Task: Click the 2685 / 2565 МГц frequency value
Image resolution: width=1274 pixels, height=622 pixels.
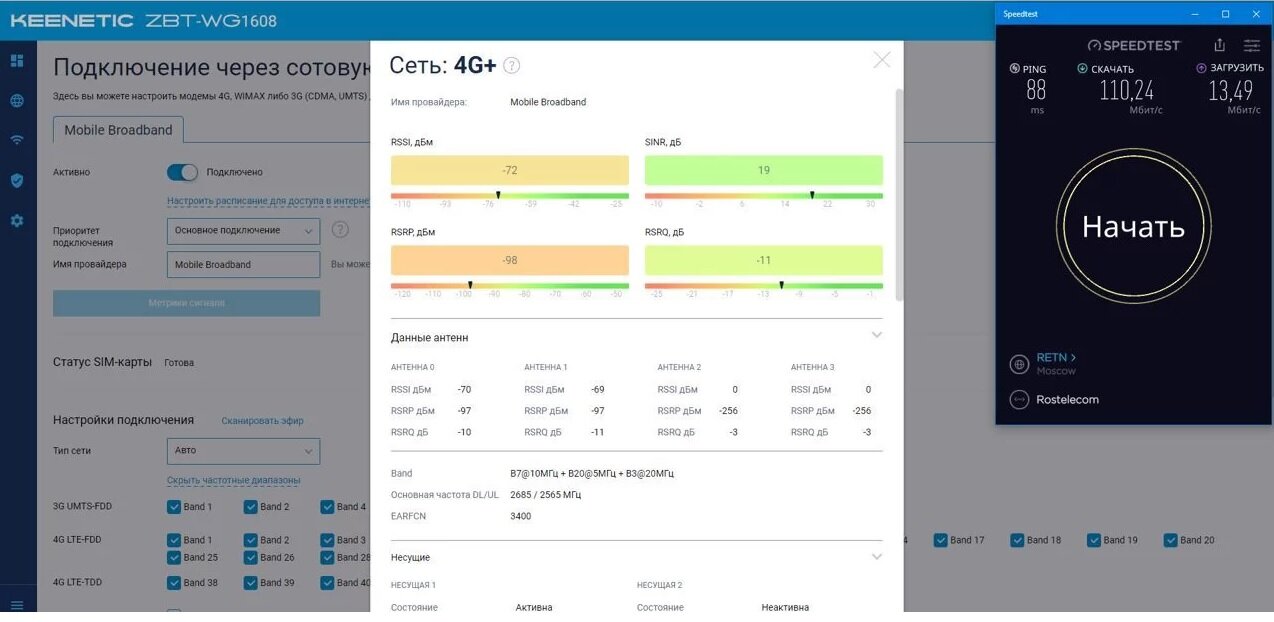Action: pos(545,495)
